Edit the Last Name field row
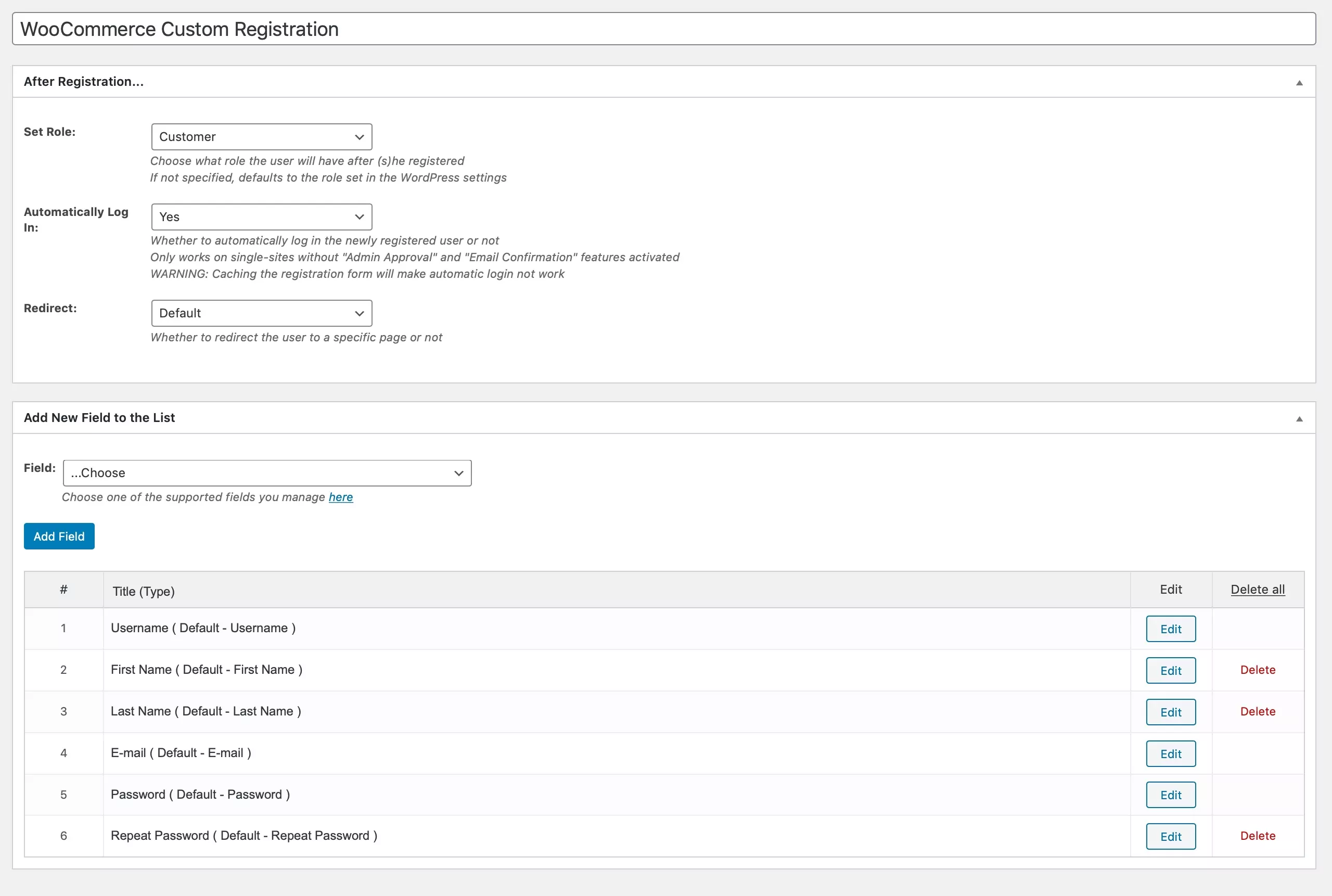This screenshot has height=896, width=1332. coord(1170,712)
